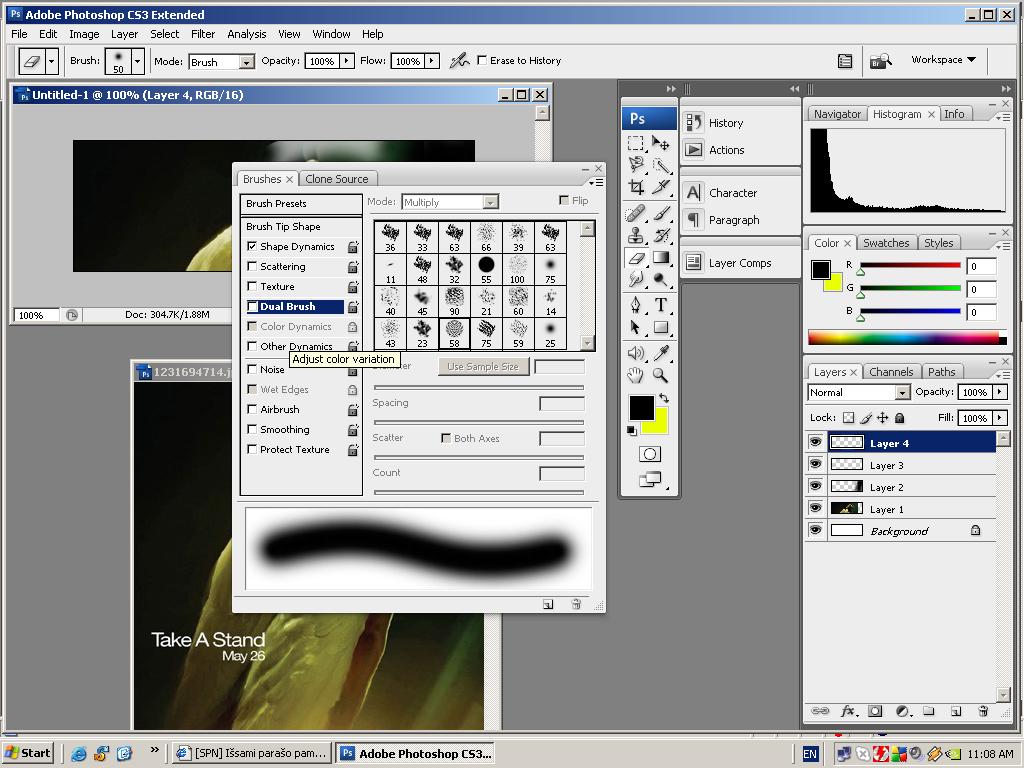Select the Crop tool
This screenshot has height=768, width=1024.
(x=636, y=187)
